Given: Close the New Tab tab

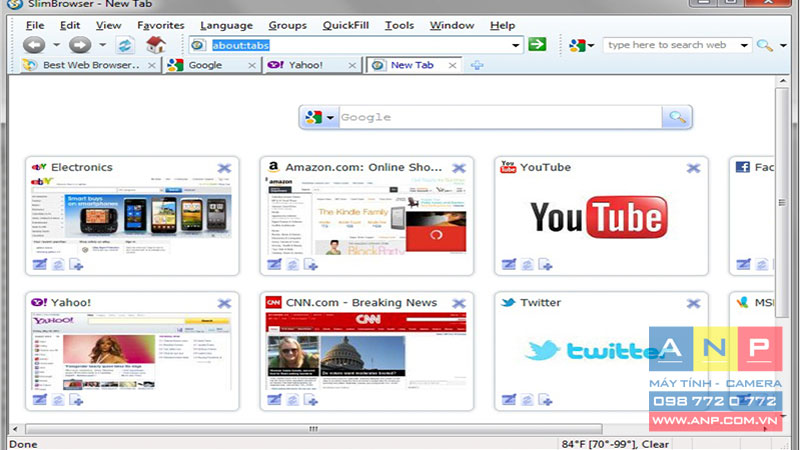Looking at the screenshot, I should coord(452,65).
